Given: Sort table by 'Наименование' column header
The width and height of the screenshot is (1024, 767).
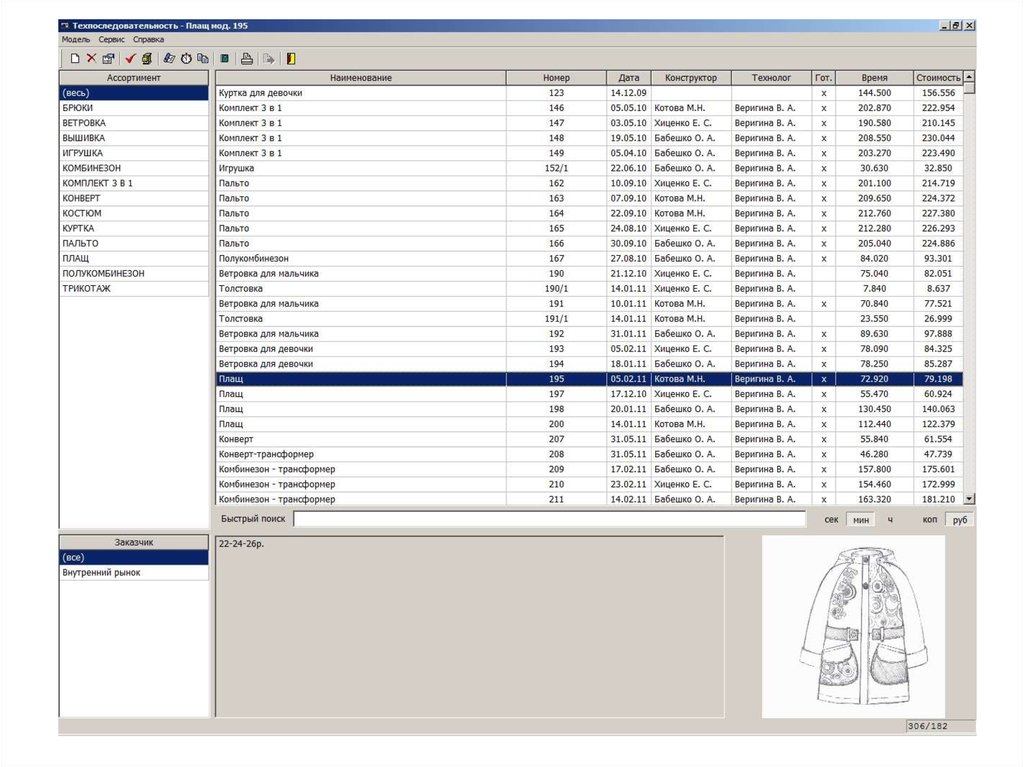Looking at the screenshot, I should coord(360,78).
